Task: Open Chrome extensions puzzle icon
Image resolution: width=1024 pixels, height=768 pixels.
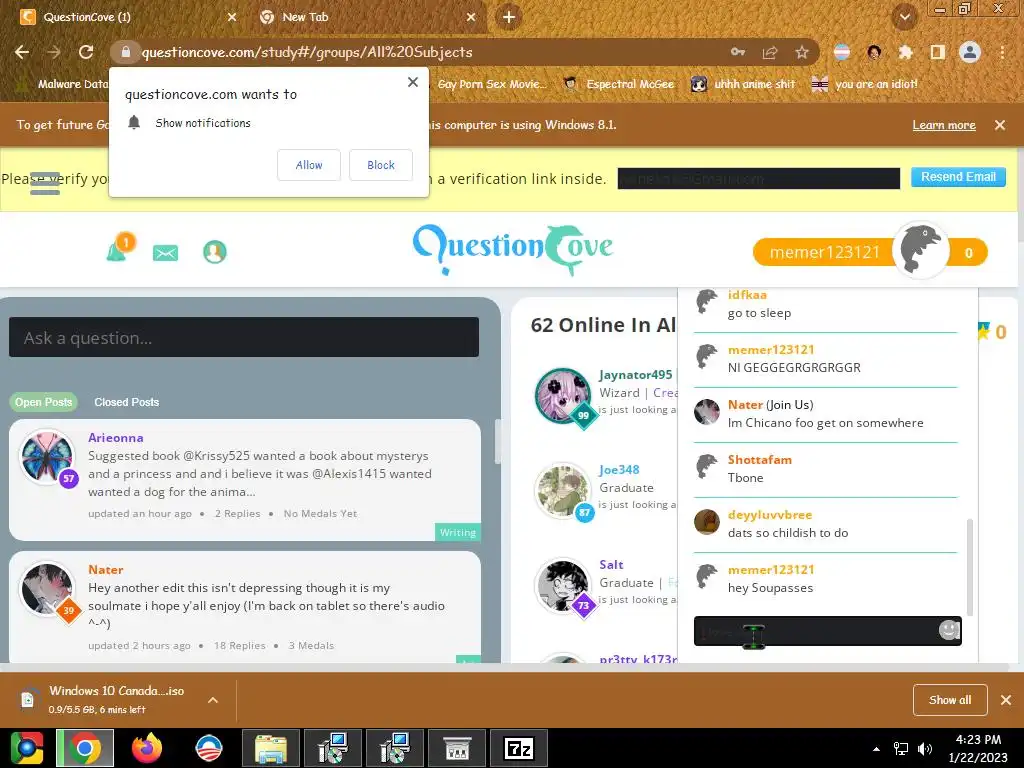Action: pos(906,52)
